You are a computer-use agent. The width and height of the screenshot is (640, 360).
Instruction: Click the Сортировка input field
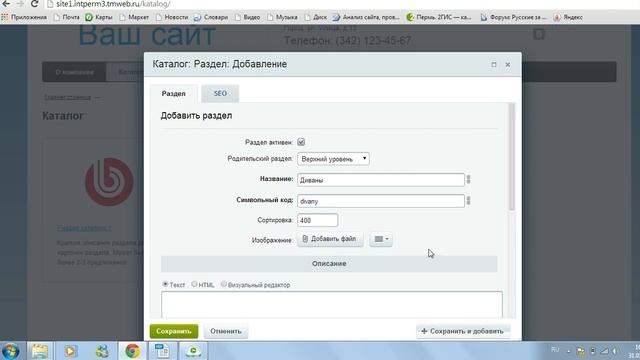[x=318, y=220]
